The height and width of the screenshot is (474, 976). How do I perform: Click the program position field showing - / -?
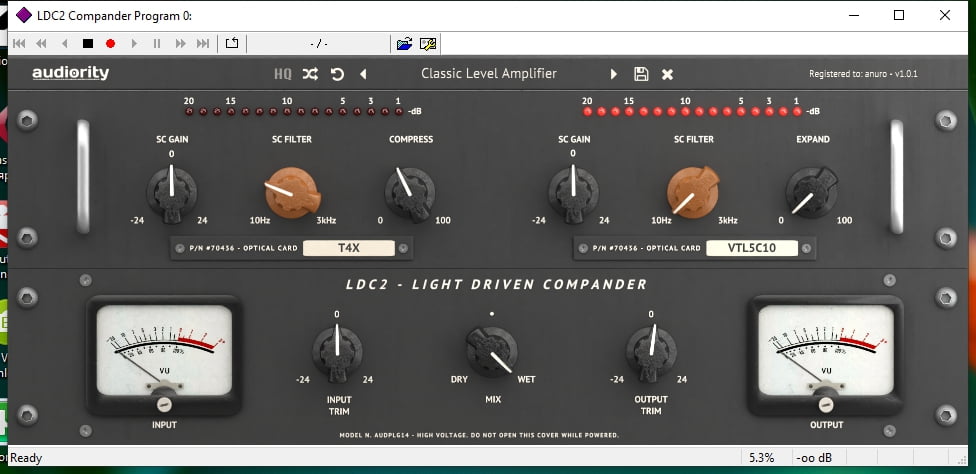[x=319, y=44]
